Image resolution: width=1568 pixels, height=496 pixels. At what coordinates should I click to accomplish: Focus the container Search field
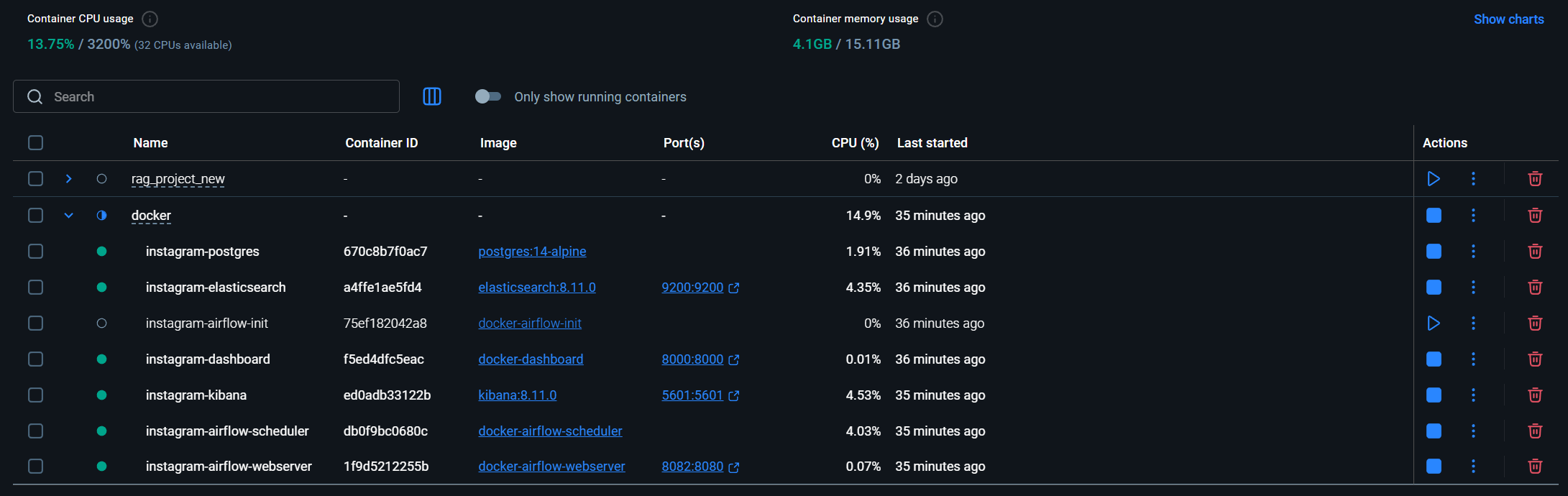[216, 97]
